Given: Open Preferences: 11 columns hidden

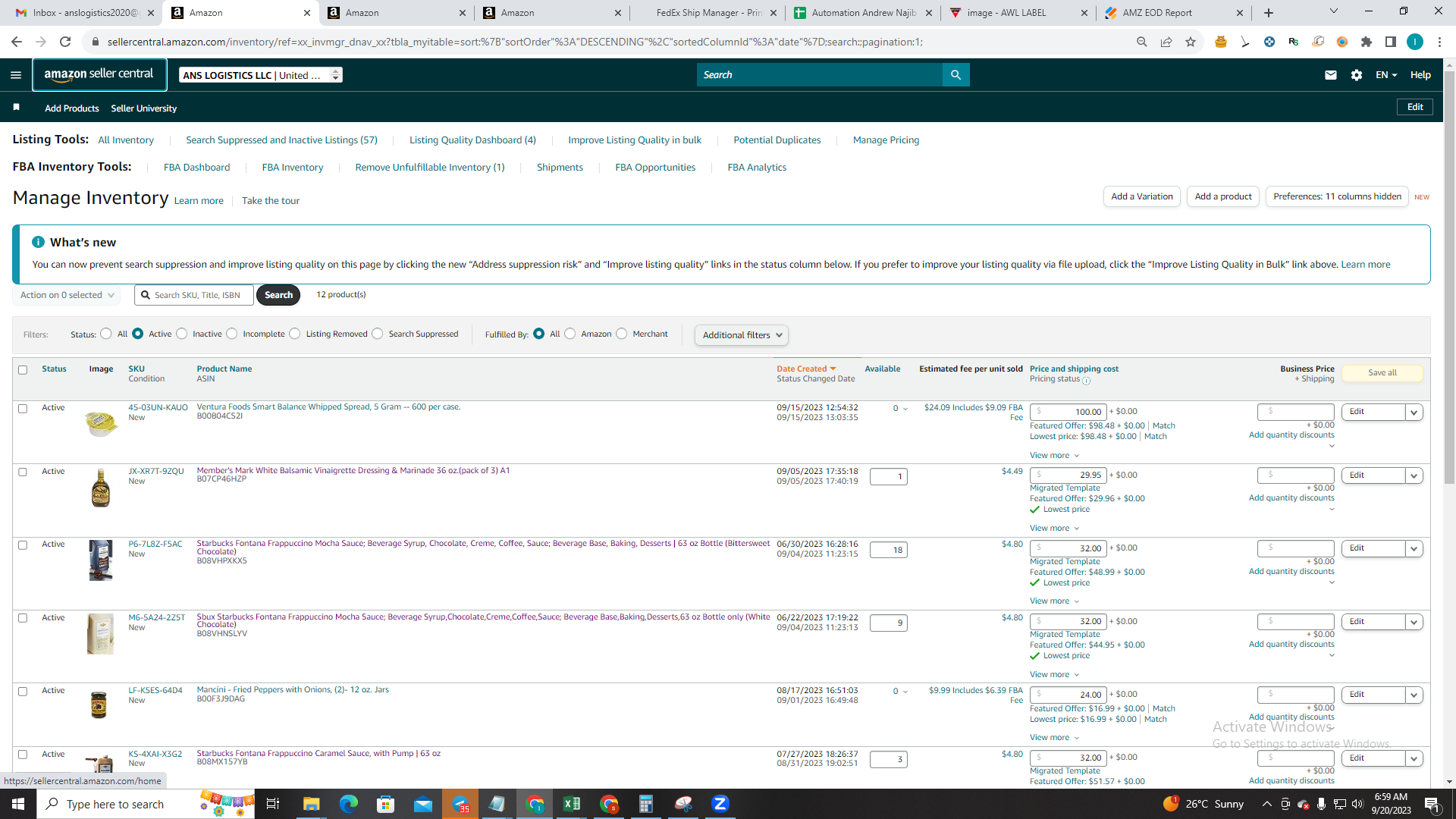Looking at the screenshot, I should (1337, 196).
